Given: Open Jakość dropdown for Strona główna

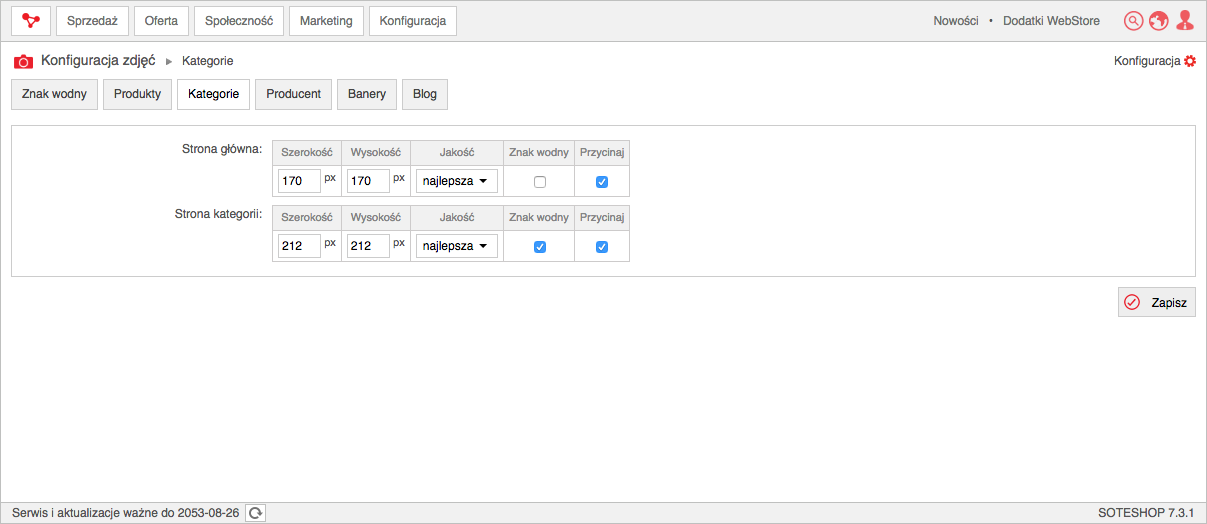Looking at the screenshot, I should (x=457, y=181).
